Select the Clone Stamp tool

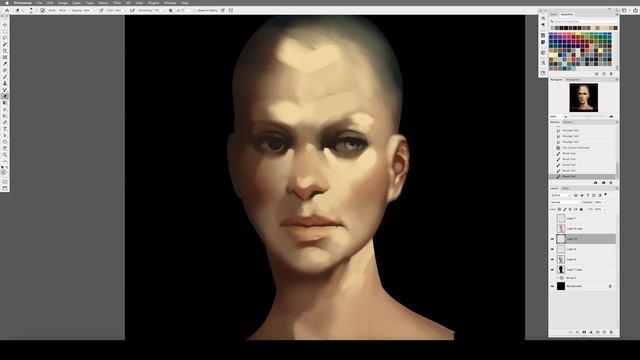5,83
